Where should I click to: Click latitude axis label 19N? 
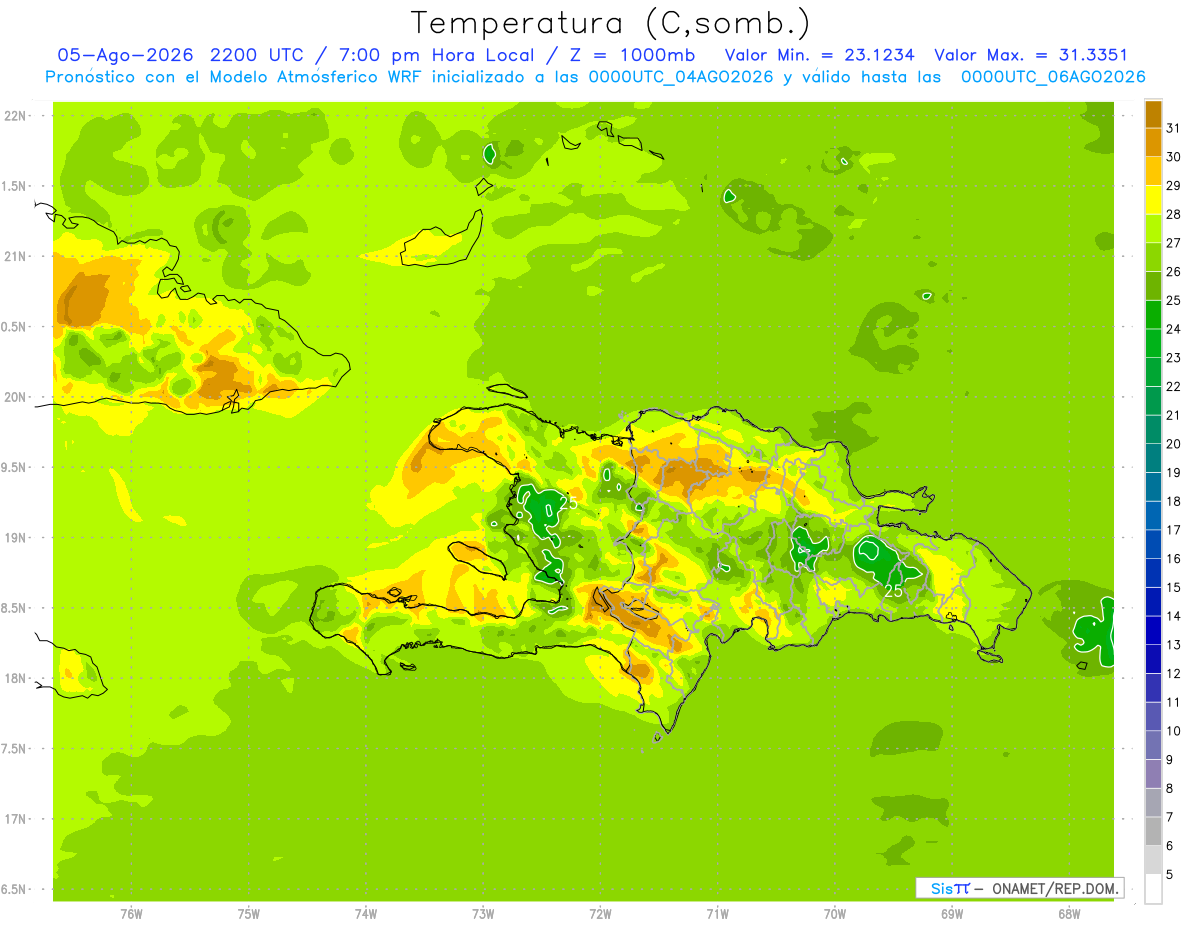point(14,537)
